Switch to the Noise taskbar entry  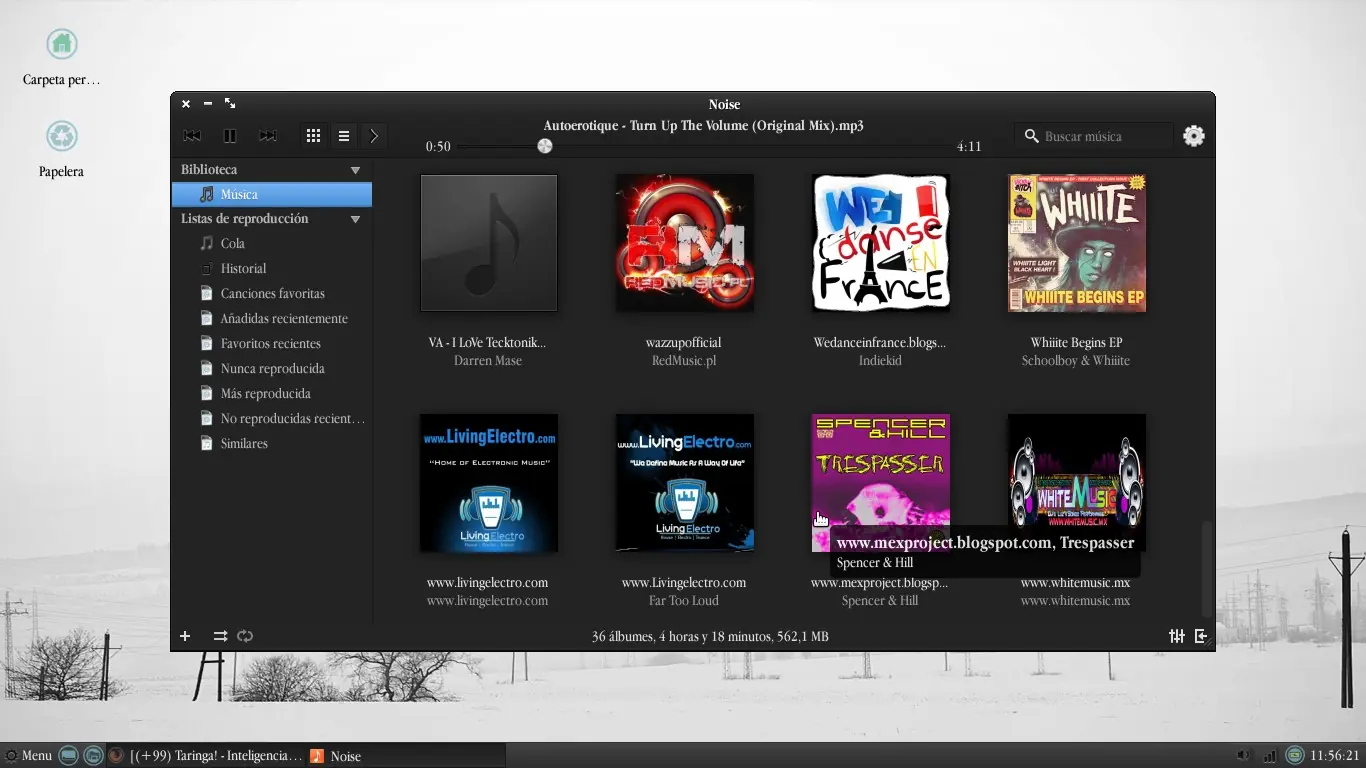[x=405, y=756]
